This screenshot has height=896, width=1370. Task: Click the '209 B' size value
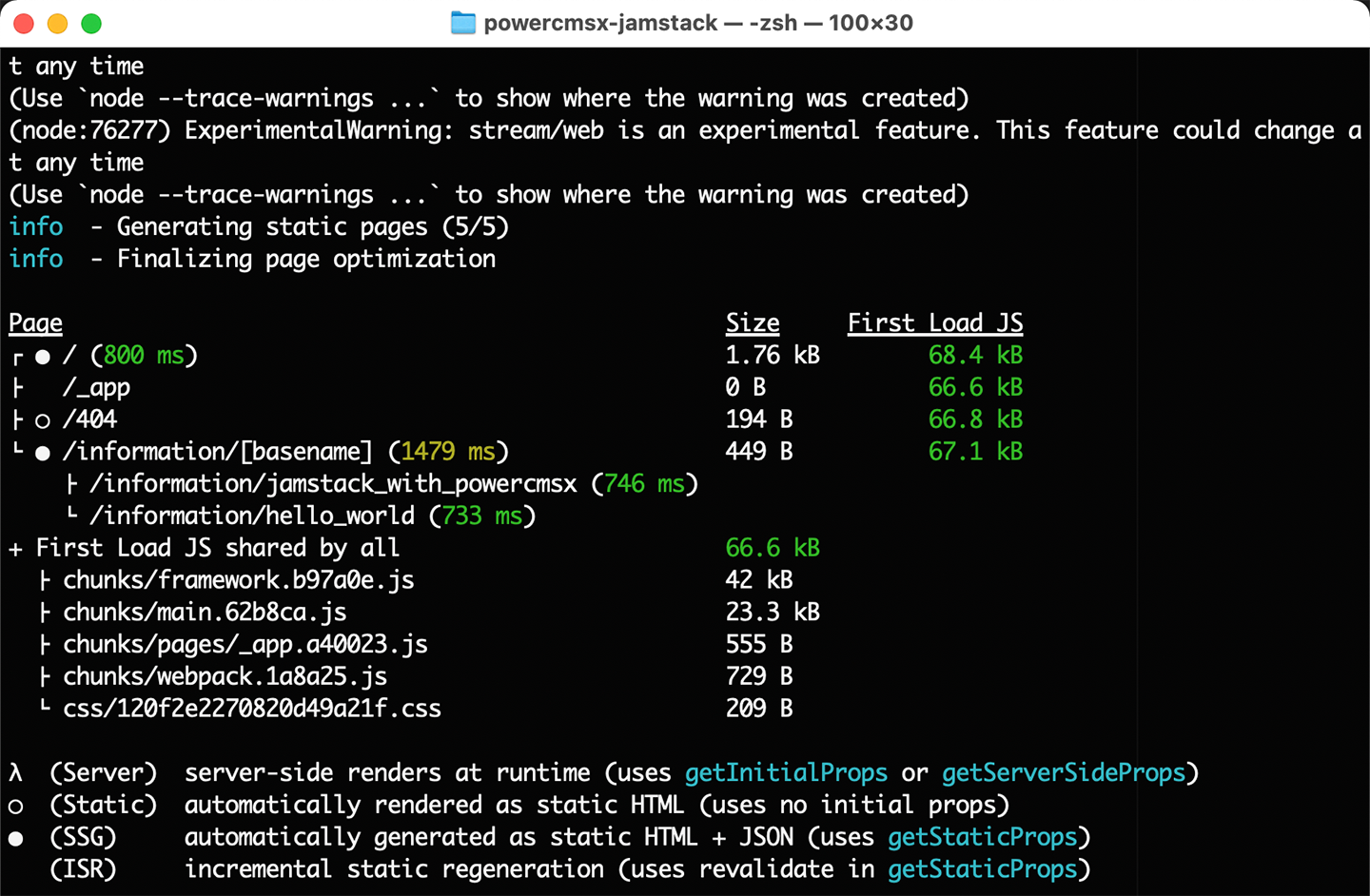[759, 709]
